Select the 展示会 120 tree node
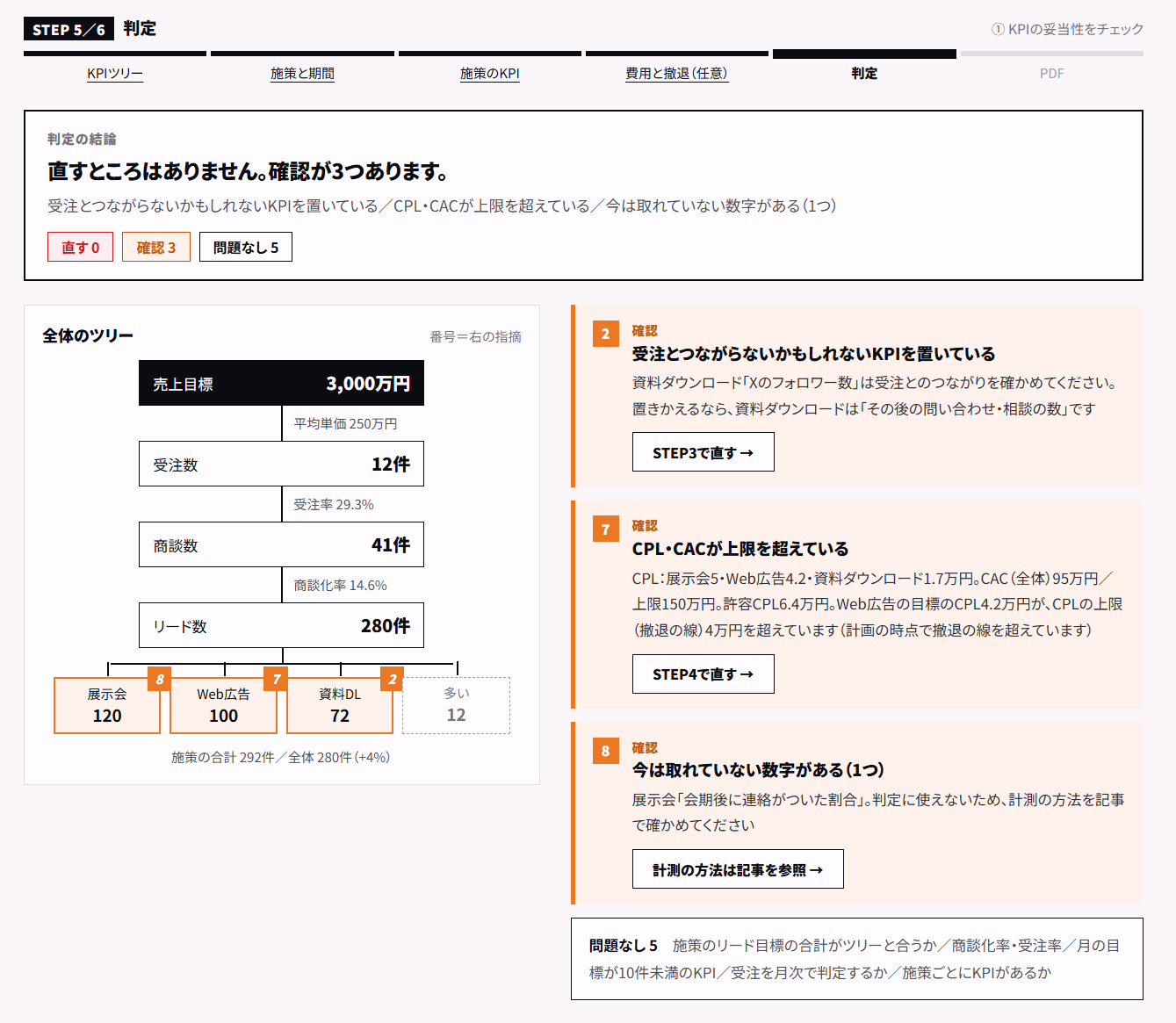 pos(107,705)
